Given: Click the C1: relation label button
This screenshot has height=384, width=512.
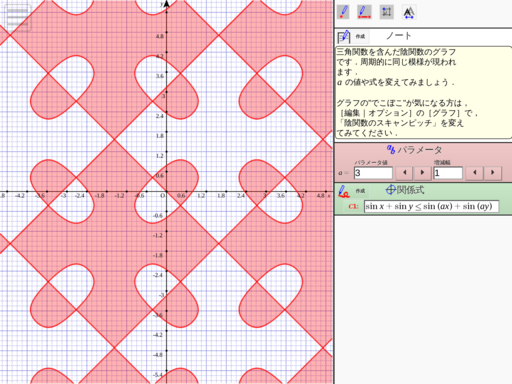Looking at the screenshot, I should click(353, 206).
